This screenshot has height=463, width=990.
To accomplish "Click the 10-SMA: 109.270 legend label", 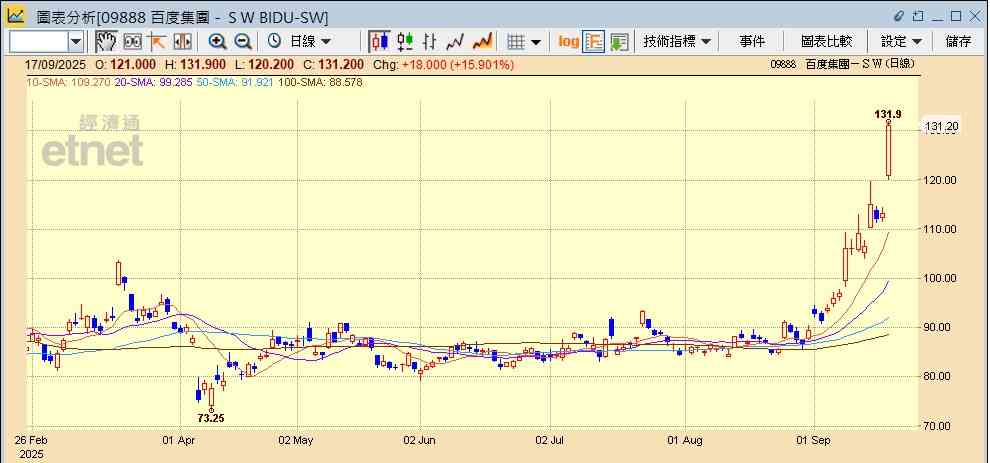I will 69,82.
